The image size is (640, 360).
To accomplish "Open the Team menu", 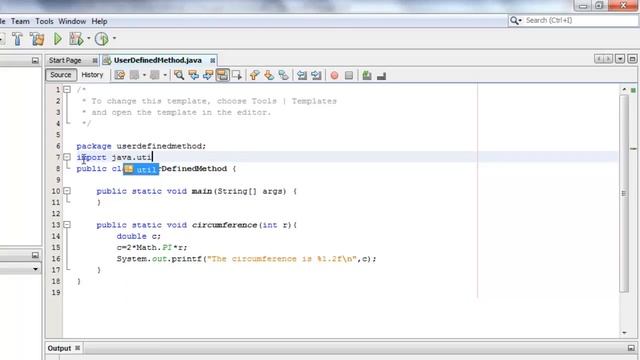I will pyautogui.click(x=20, y=21).
